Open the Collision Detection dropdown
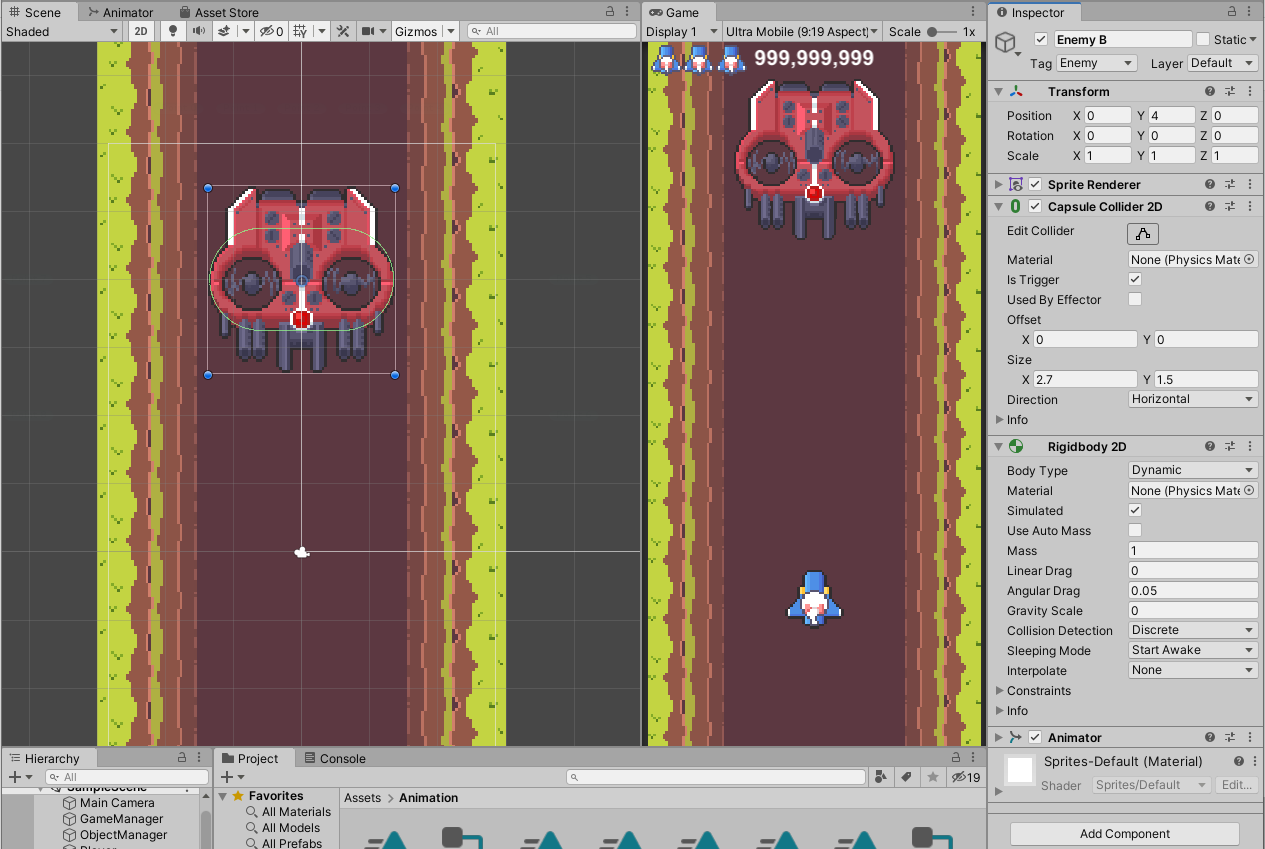 tap(1193, 630)
